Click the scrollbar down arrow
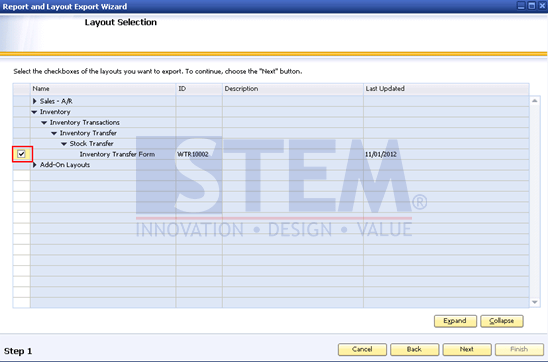The height and width of the screenshot is (362, 548). [534, 302]
